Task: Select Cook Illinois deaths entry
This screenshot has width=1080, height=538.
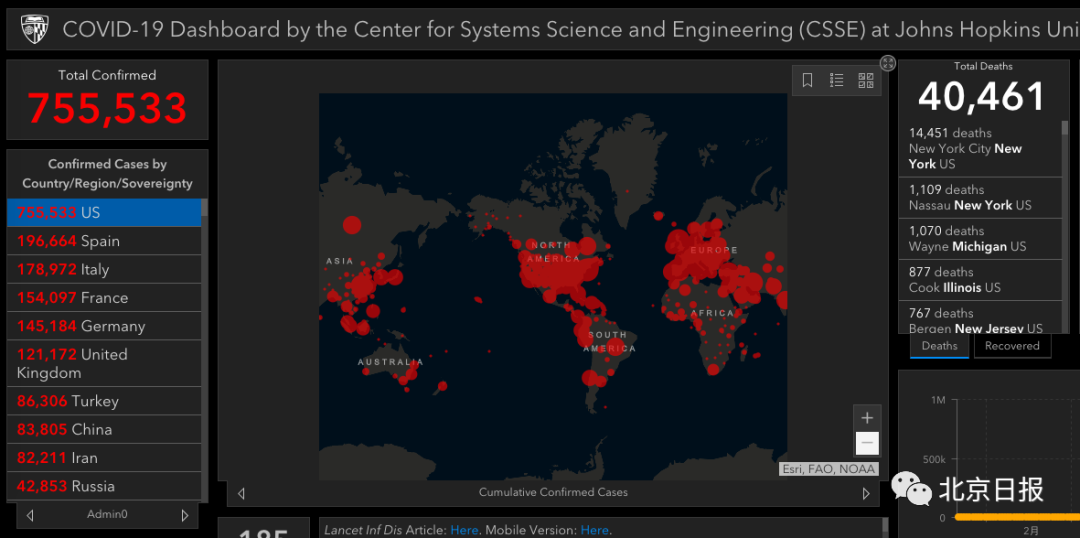Action: (x=980, y=280)
